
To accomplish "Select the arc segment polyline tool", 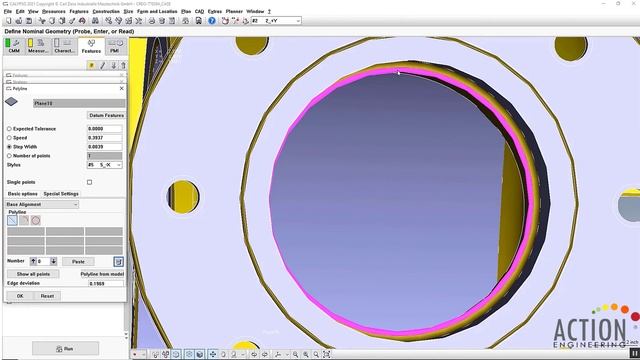I will pyautogui.click(x=24, y=220).
